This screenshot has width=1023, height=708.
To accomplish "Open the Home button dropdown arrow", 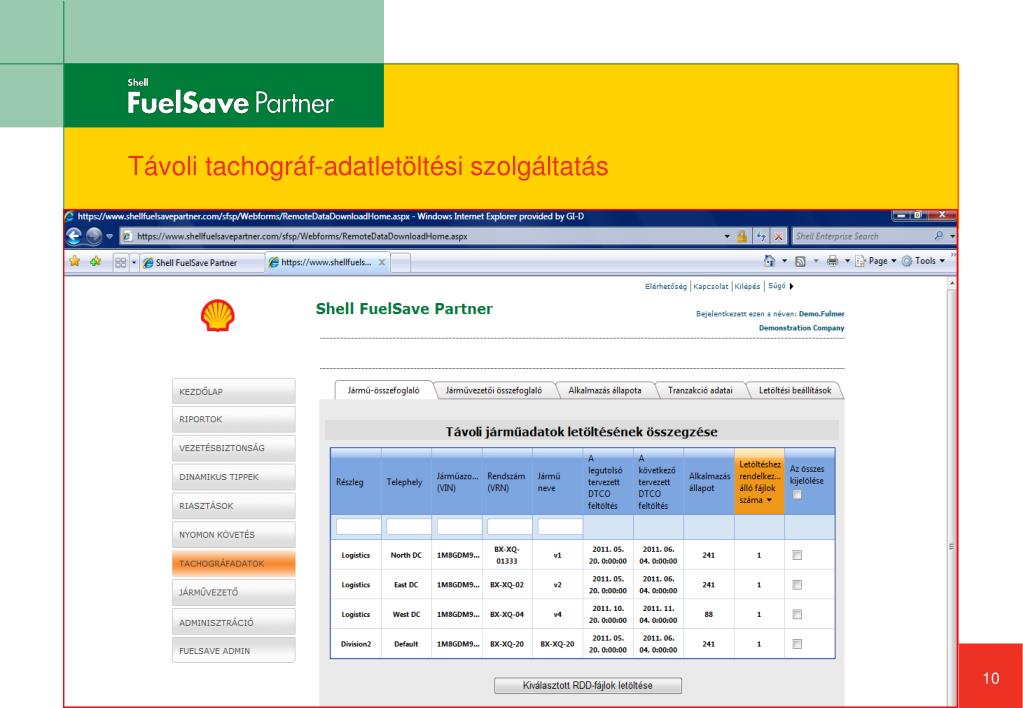I will (785, 261).
